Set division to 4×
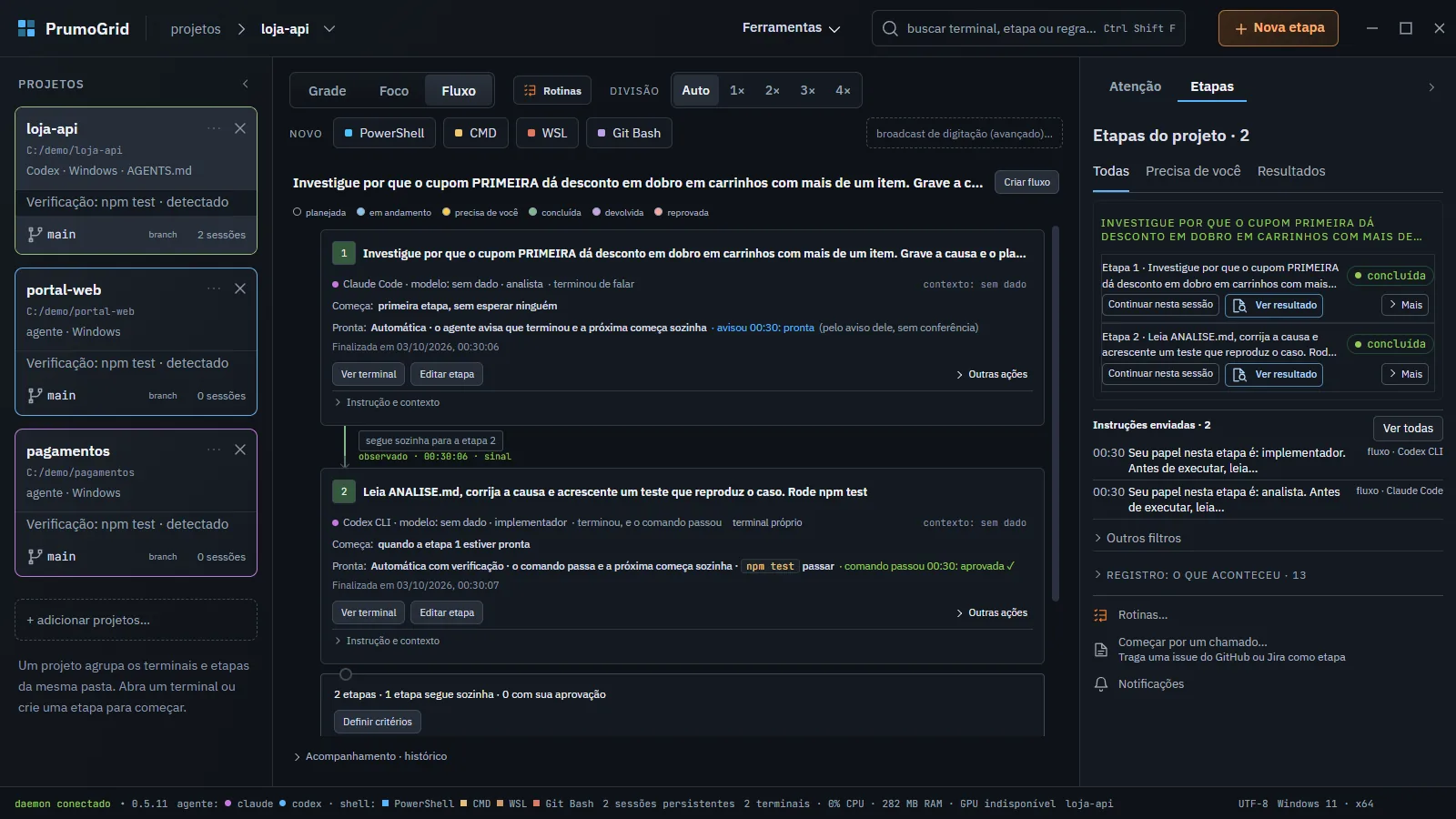 (x=843, y=90)
